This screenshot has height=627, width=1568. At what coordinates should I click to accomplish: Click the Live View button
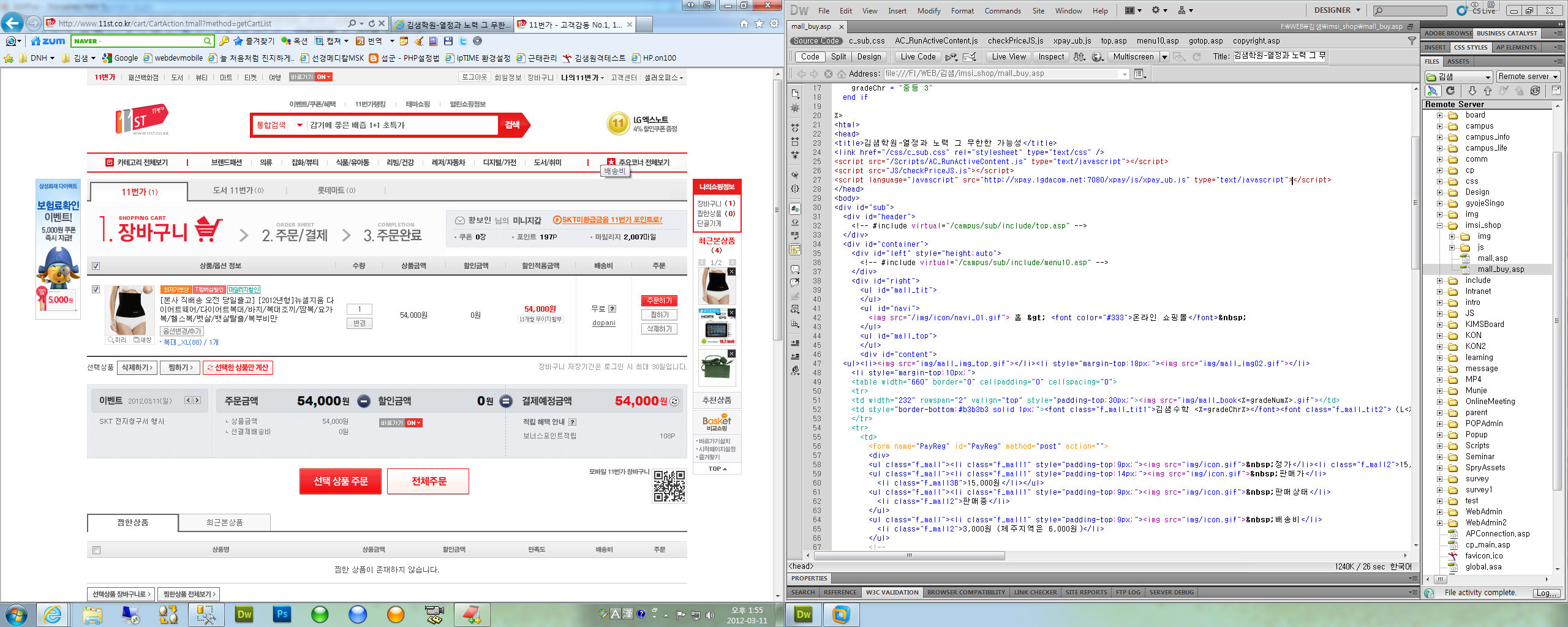(1008, 57)
